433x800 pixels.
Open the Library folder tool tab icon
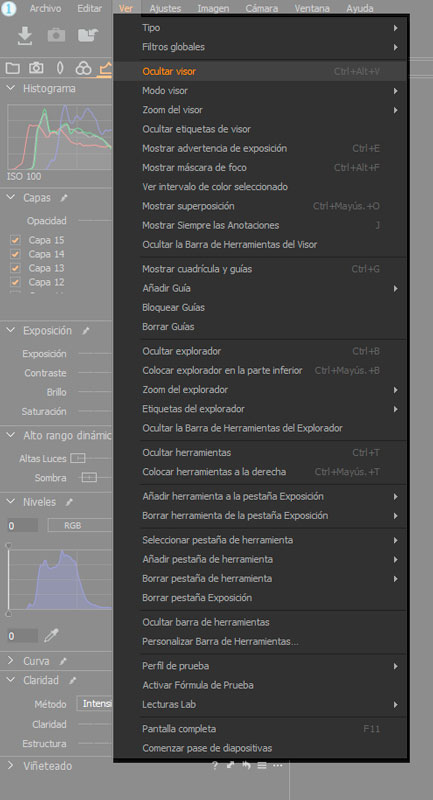point(12,68)
